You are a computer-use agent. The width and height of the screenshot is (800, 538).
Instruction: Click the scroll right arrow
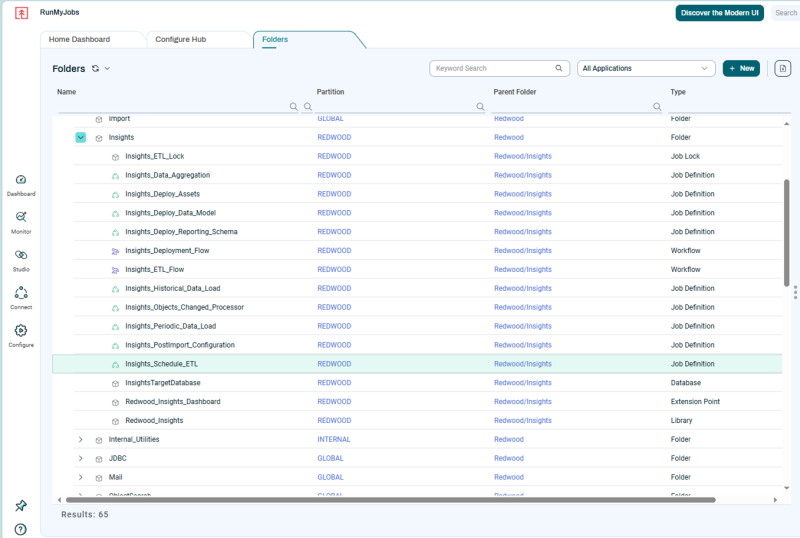775,500
